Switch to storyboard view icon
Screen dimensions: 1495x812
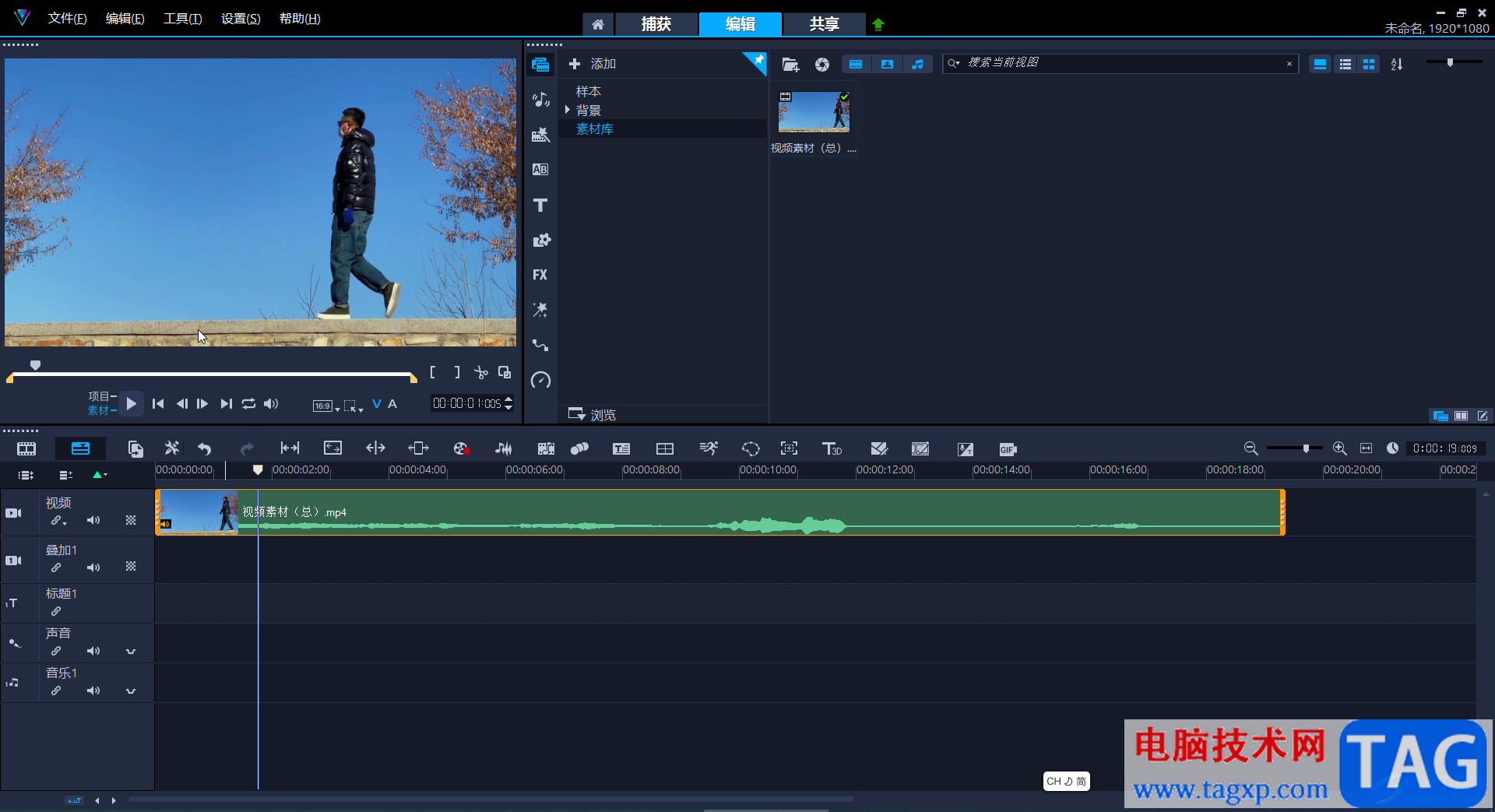pyautogui.click(x=26, y=448)
